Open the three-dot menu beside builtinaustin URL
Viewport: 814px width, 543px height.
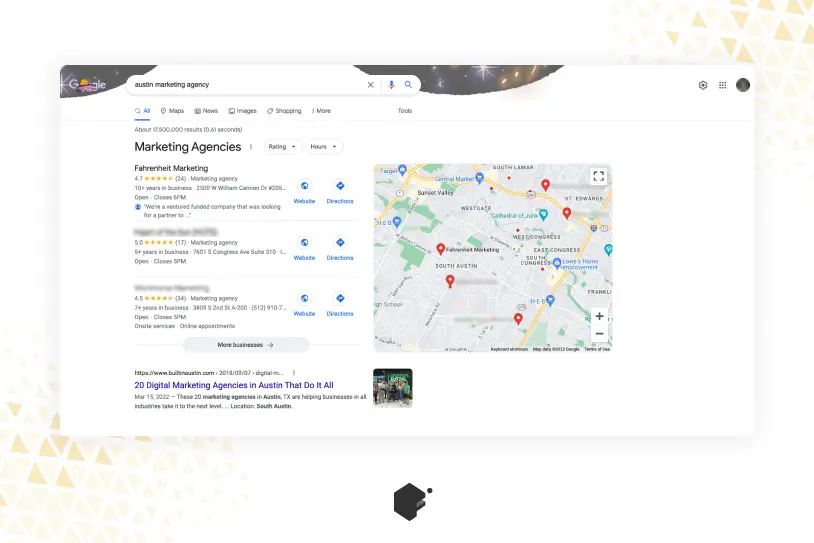[x=294, y=373]
